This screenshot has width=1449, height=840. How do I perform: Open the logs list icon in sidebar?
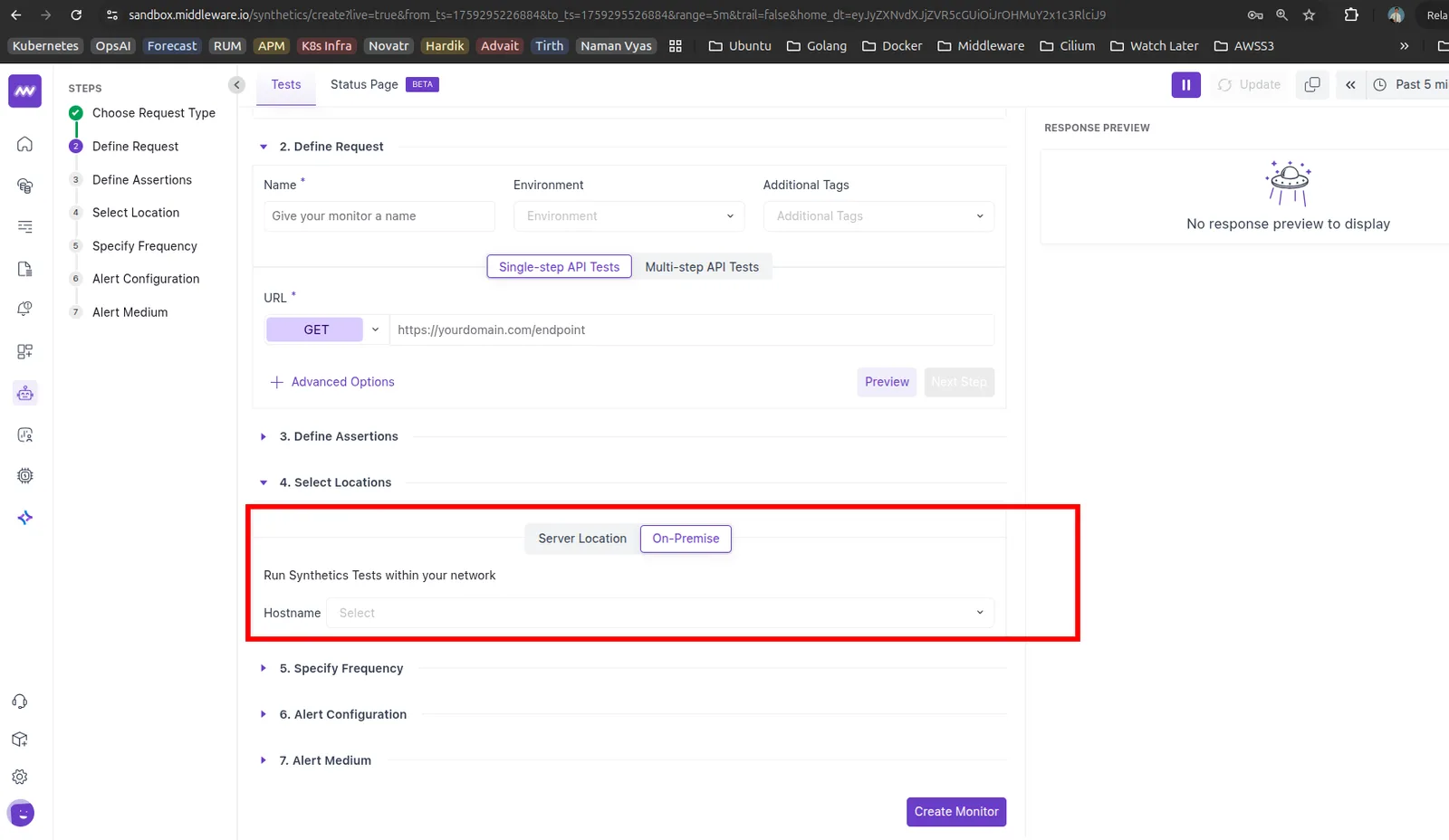(x=25, y=227)
